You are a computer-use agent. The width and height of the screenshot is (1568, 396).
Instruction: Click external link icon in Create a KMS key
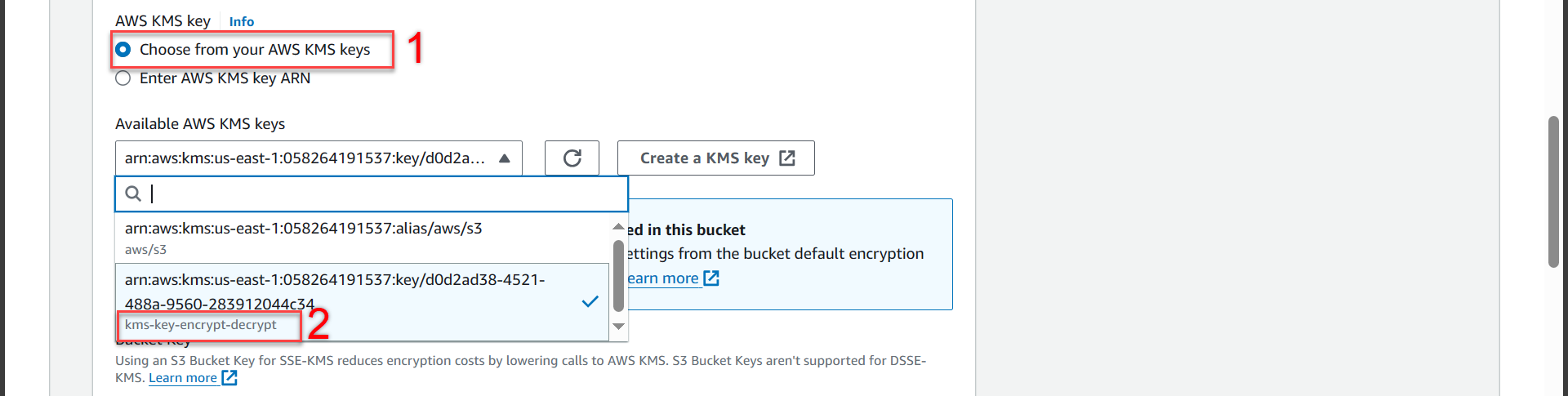point(787,158)
